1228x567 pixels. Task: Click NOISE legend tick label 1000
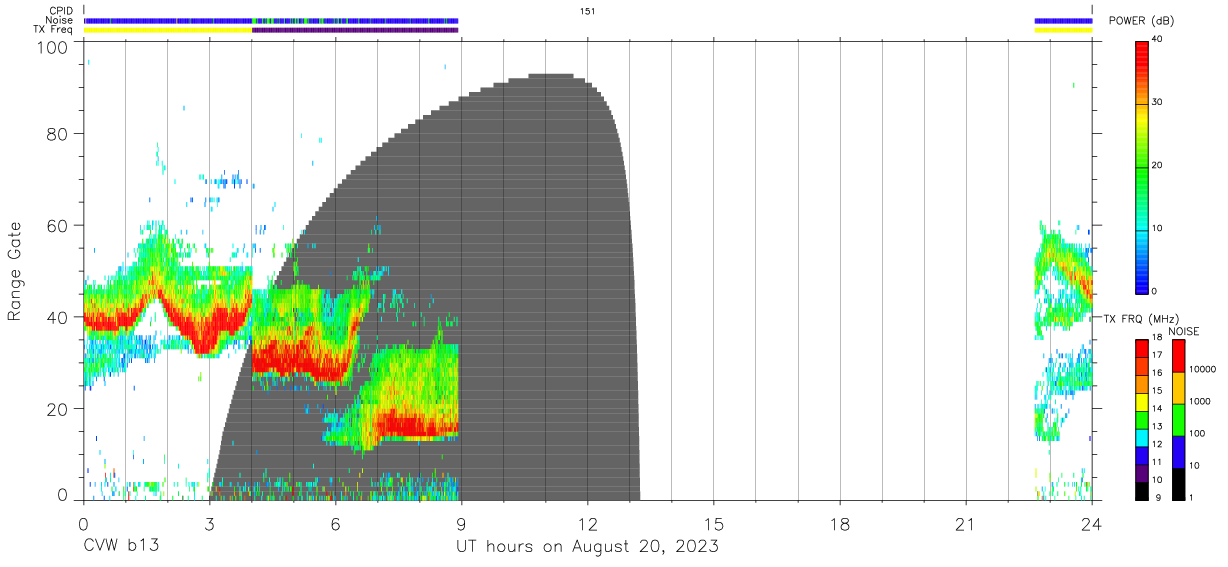(1200, 401)
